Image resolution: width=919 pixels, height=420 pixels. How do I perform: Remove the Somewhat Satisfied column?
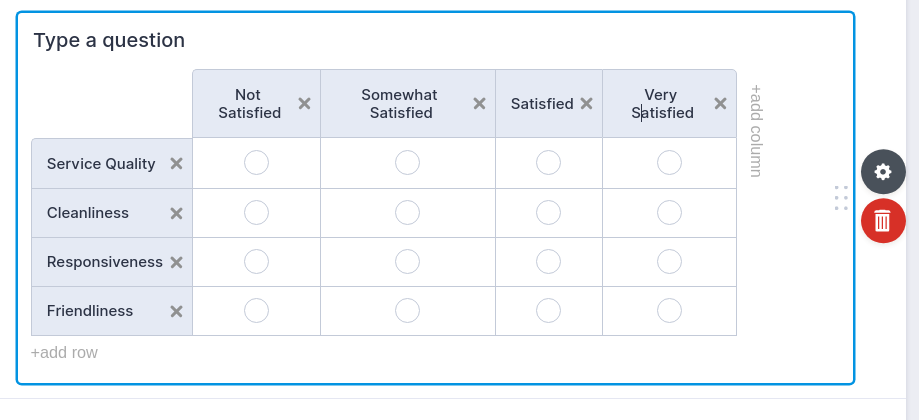point(479,103)
